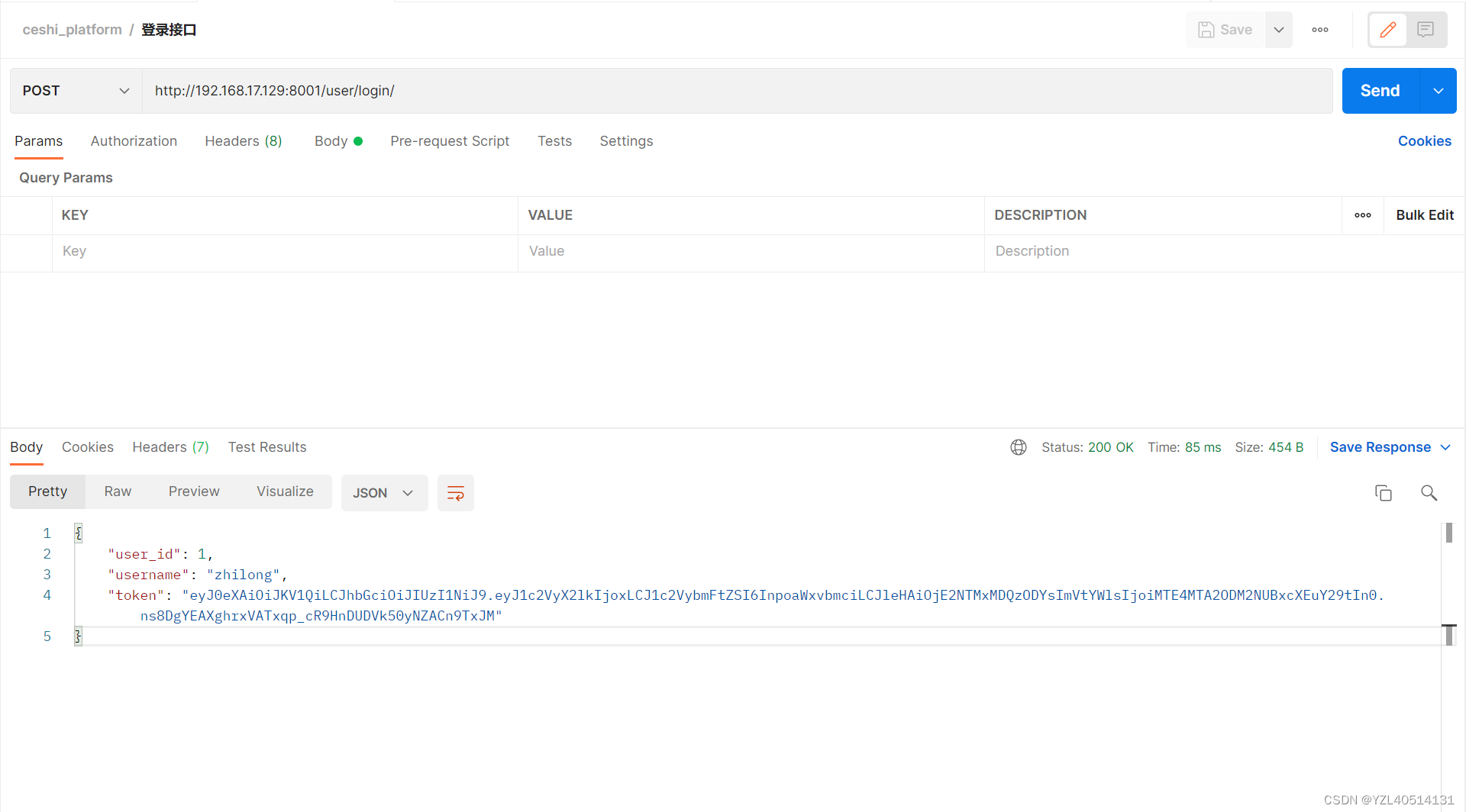This screenshot has height=812, width=1466.
Task: Open the POST method dropdown
Action: coord(76,91)
